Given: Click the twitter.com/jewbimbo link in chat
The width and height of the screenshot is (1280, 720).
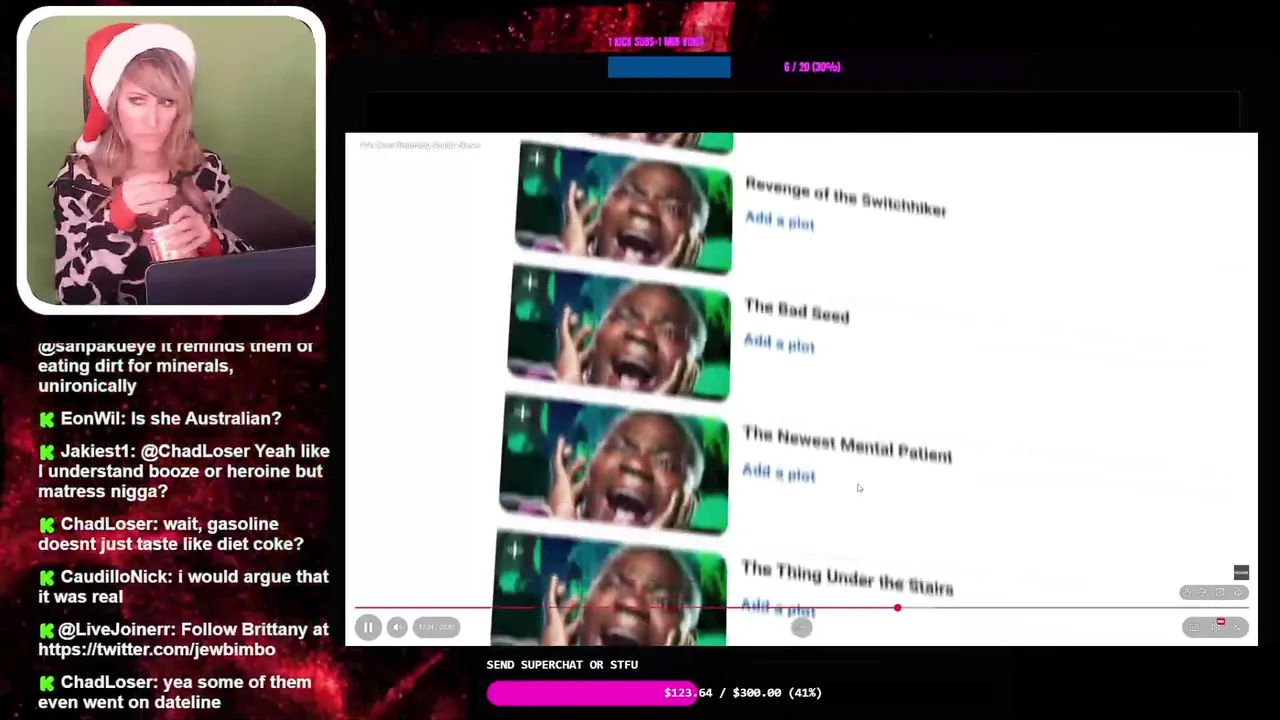Looking at the screenshot, I should coord(156,649).
